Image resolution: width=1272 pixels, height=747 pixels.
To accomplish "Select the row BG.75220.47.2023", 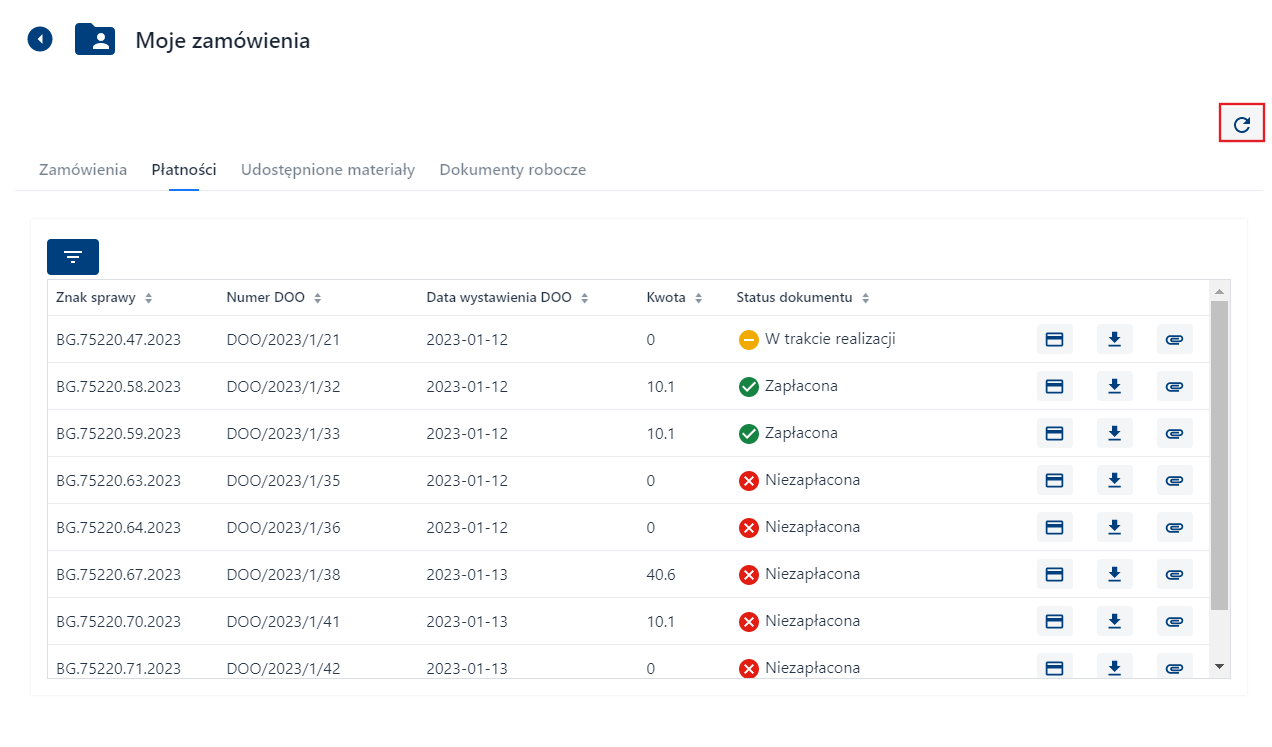I will click(119, 340).
